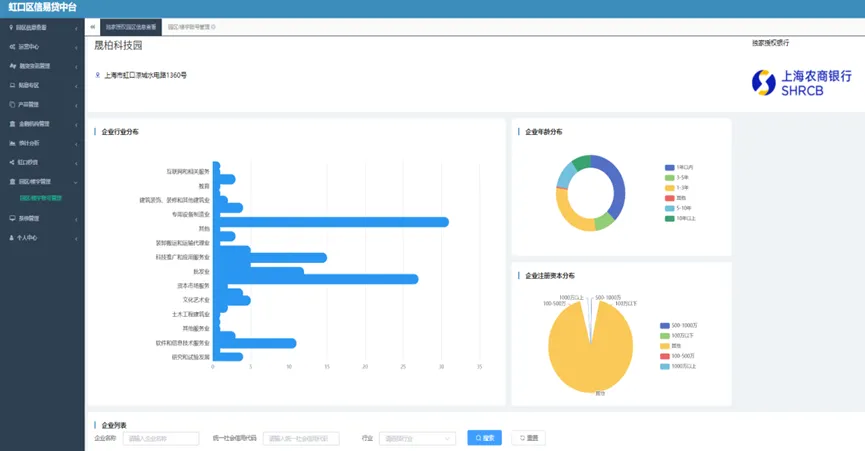Open the 运营中心 sidebar menu
The height and width of the screenshot is (451, 865).
coord(42,47)
